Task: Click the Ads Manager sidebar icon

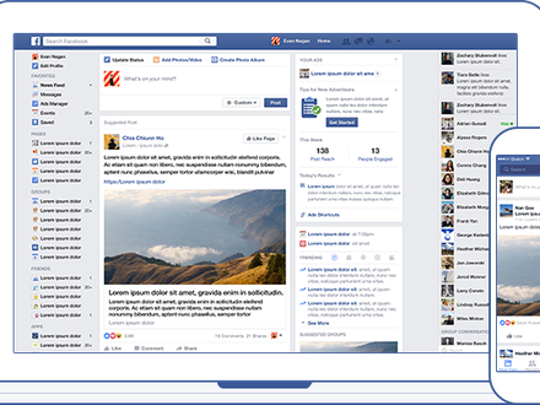Action: (35, 104)
